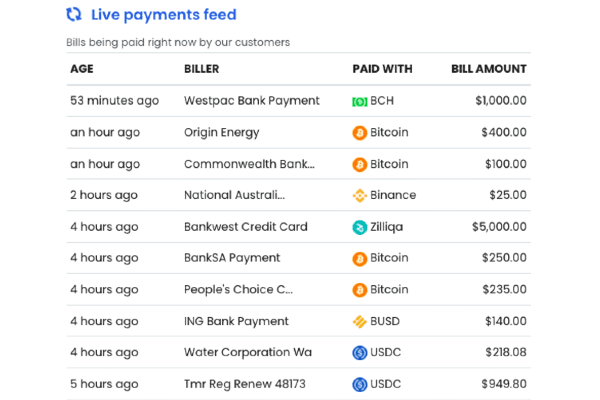
Task: Click the BUSD icon in ING Bank row
Action: pos(360,321)
